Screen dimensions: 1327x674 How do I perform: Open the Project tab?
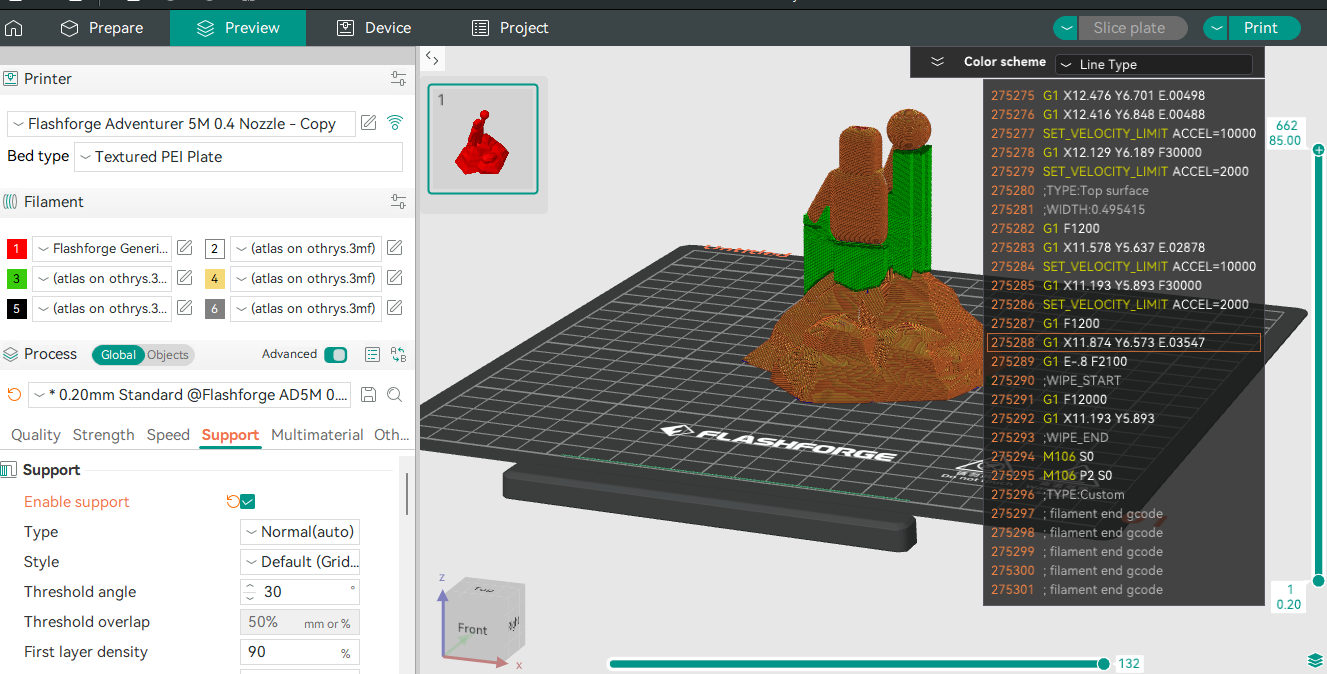pos(510,28)
